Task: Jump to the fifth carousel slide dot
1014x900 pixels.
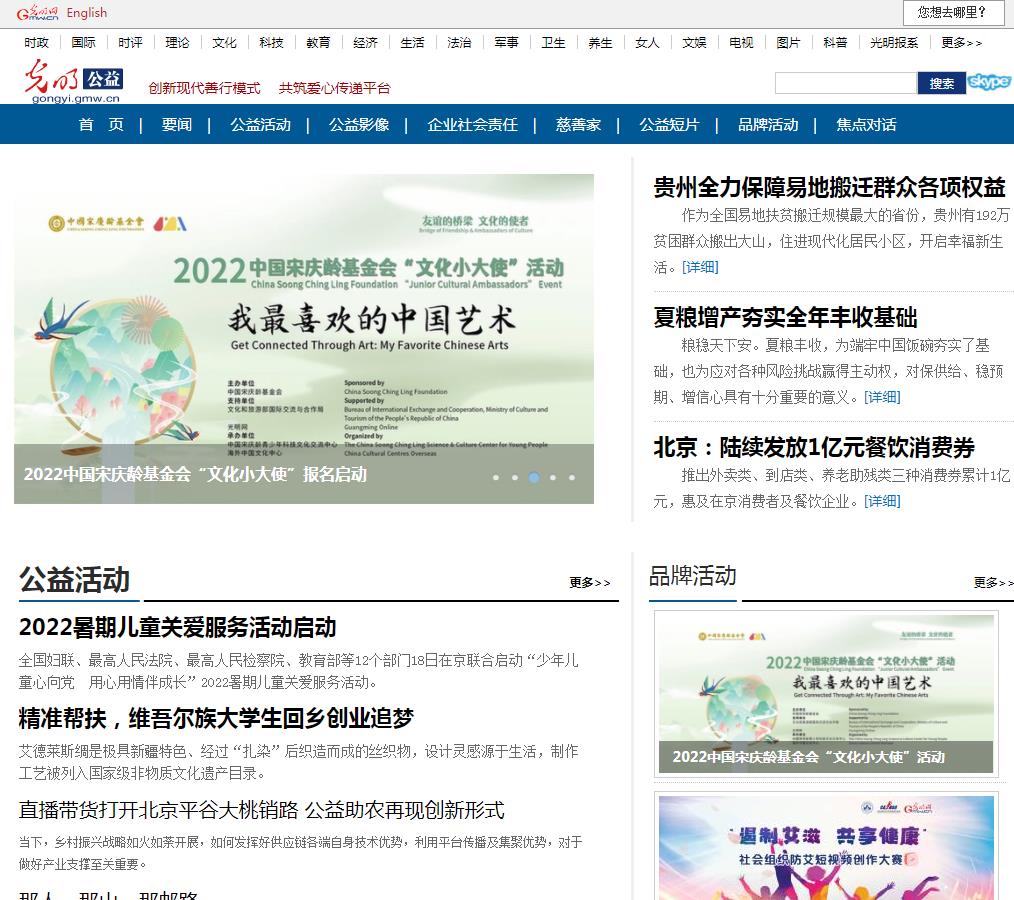Action: pos(572,478)
